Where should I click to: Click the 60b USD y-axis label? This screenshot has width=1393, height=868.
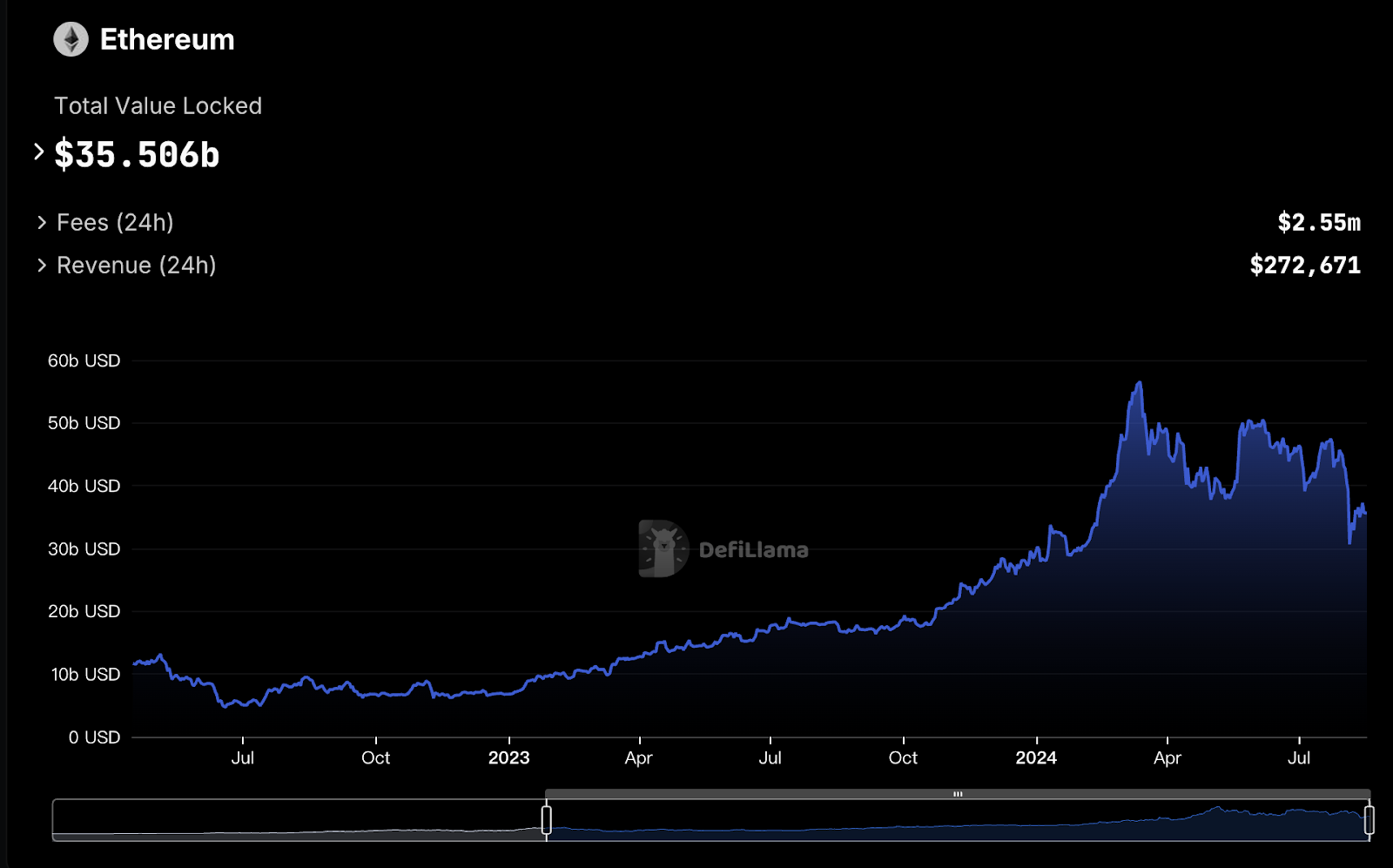pos(84,360)
